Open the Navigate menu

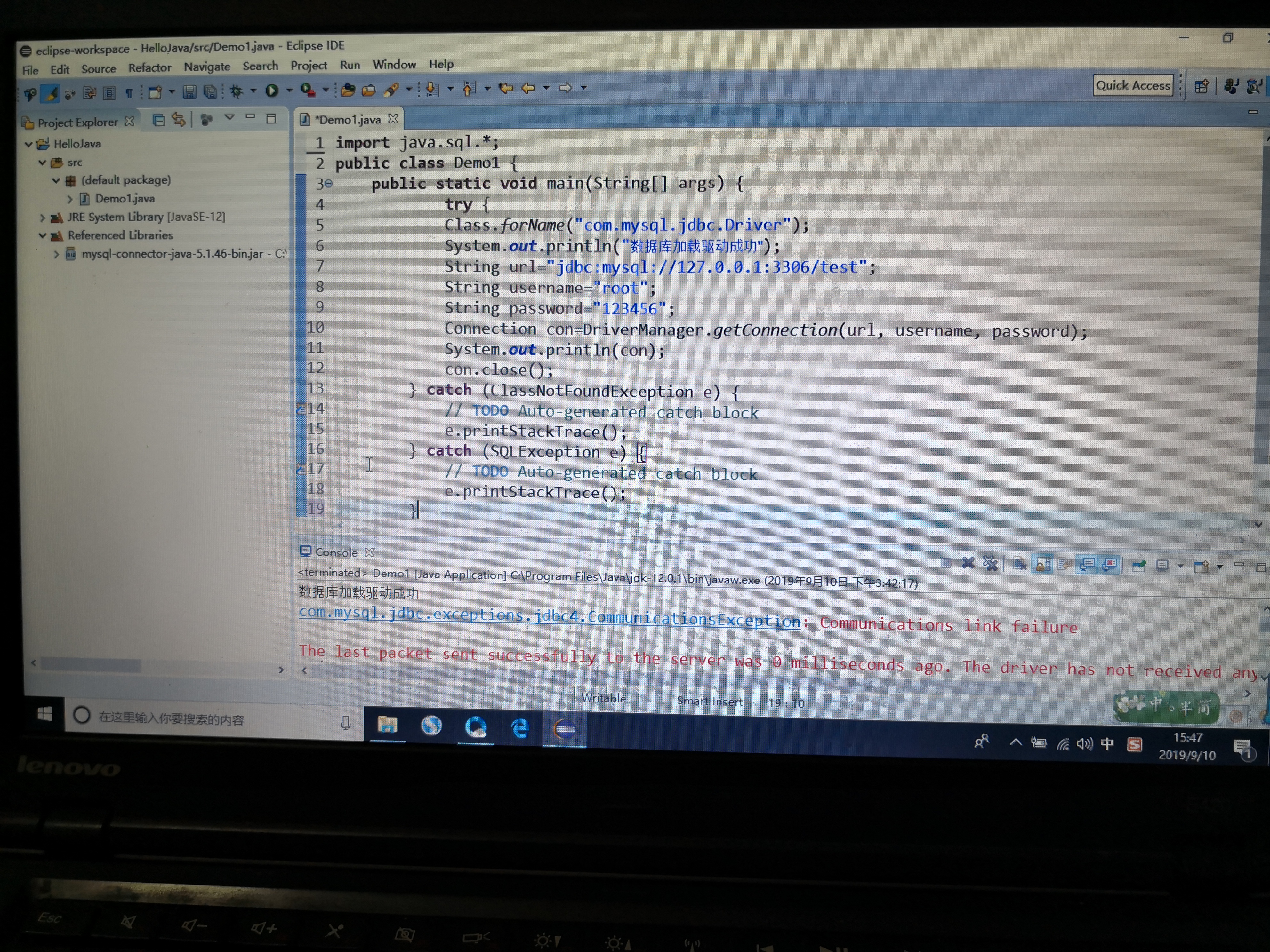207,67
